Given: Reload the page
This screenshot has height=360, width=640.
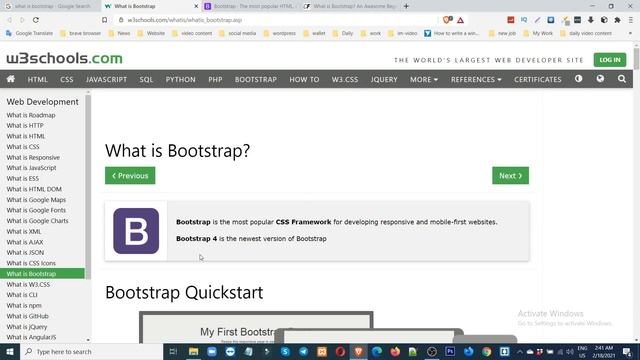Looking at the screenshot, I should pyautogui.click(x=36, y=20).
